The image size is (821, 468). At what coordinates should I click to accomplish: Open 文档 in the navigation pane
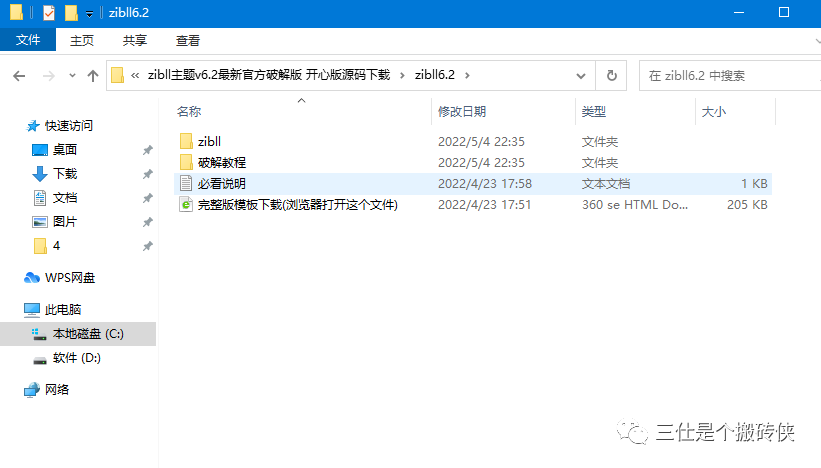65,198
